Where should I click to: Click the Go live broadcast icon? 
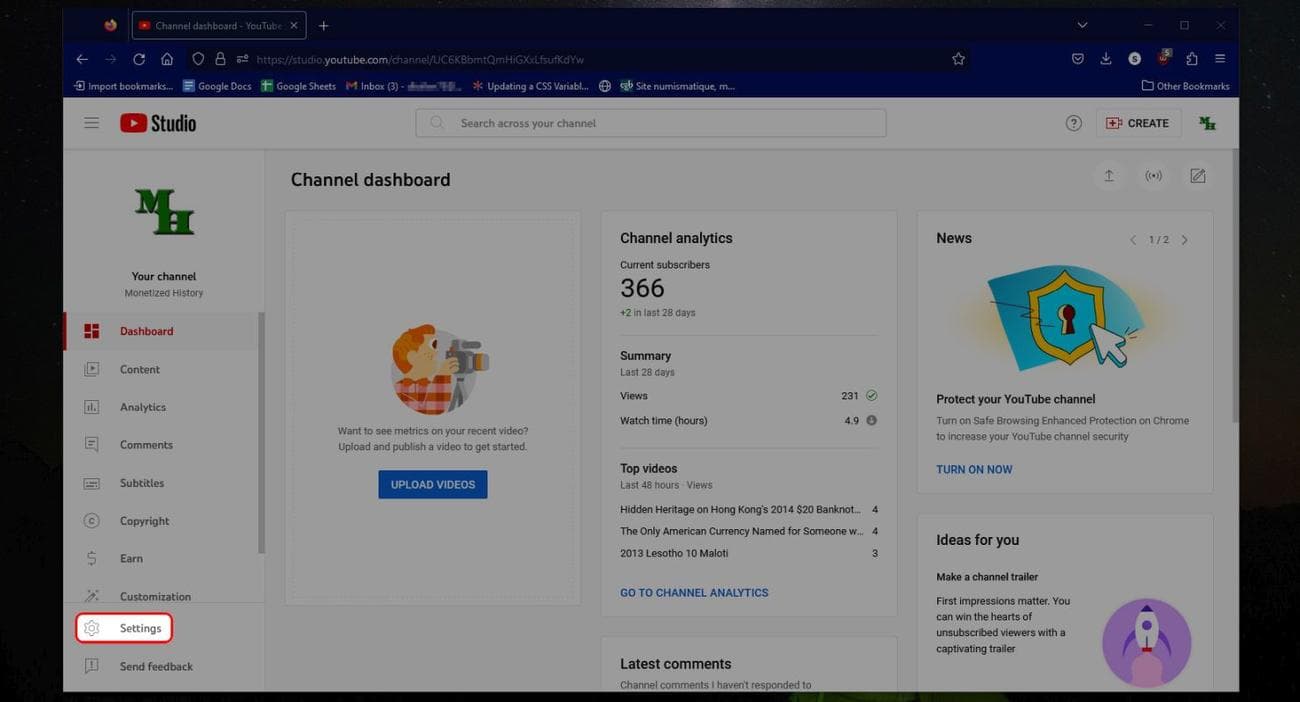[1153, 176]
